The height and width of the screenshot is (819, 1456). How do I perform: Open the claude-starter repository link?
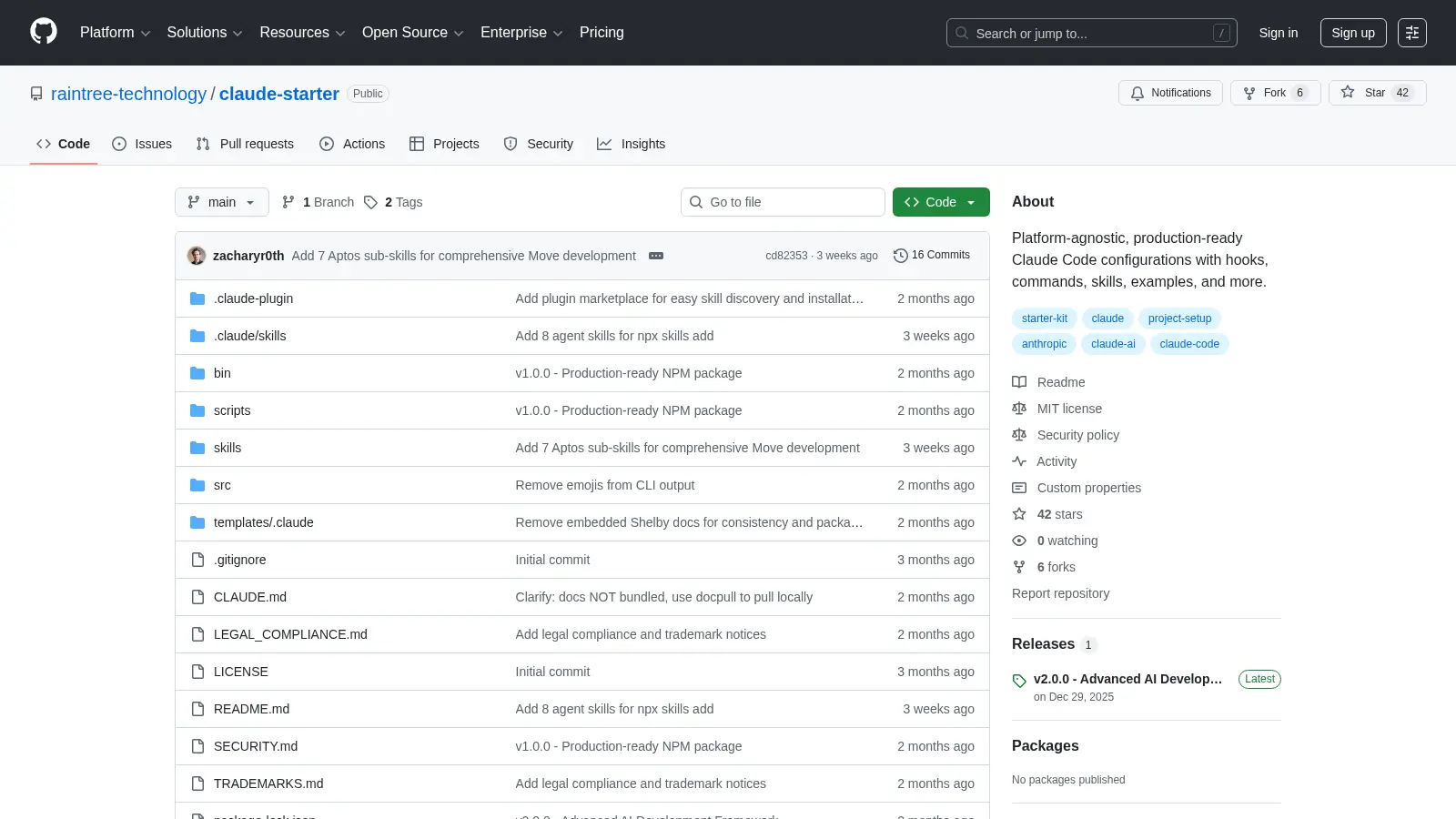click(279, 94)
